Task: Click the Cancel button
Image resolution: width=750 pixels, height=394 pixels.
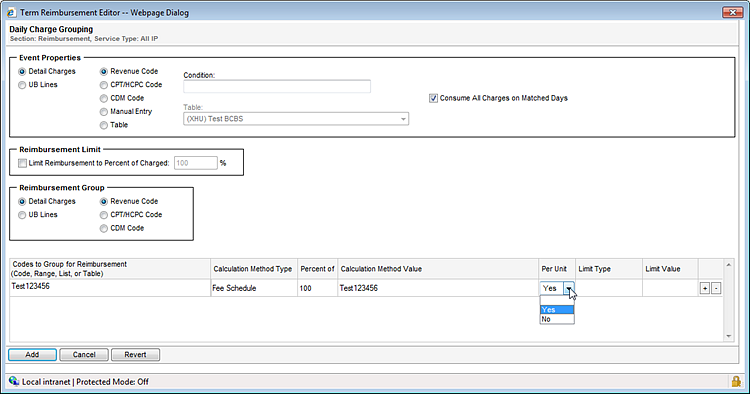Action: tap(84, 355)
